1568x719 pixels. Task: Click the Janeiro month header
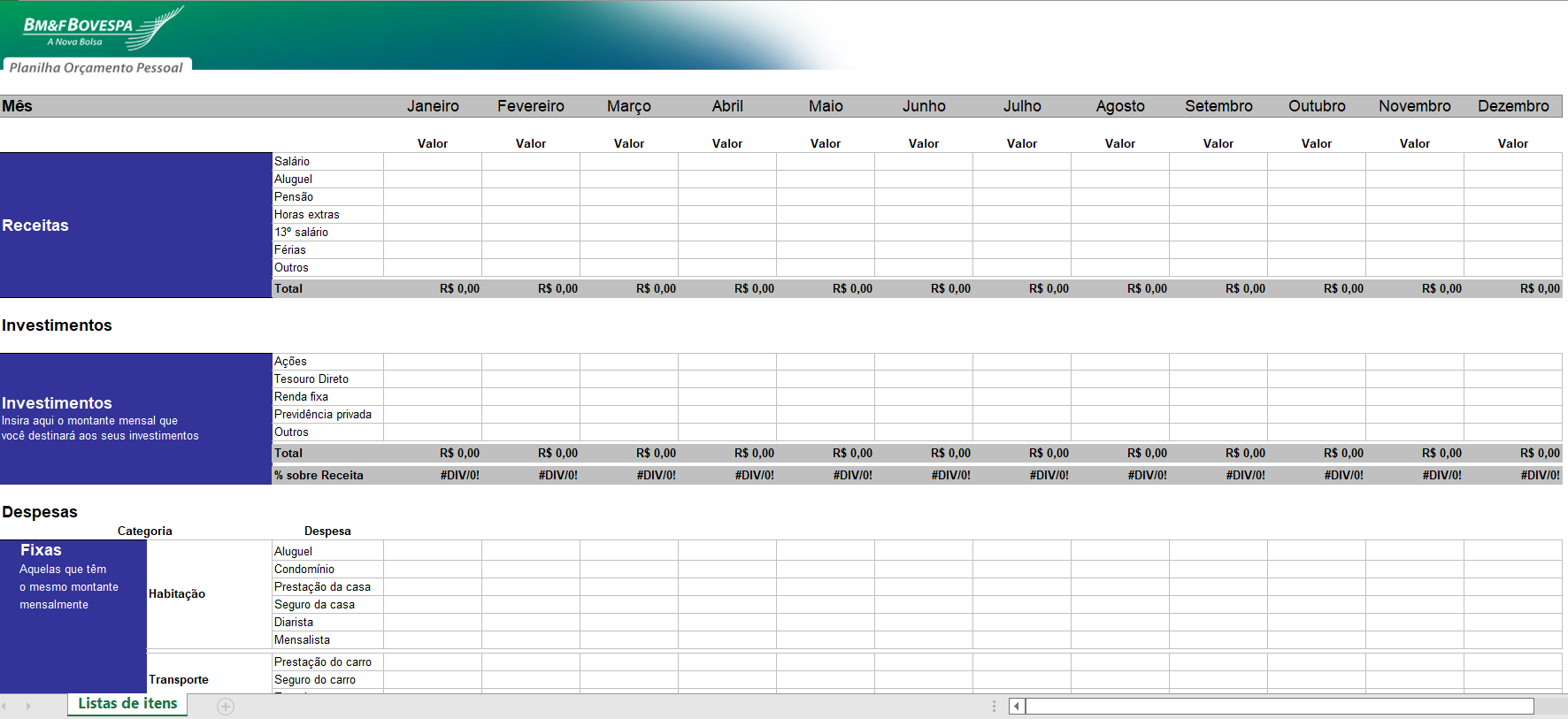pos(433,106)
